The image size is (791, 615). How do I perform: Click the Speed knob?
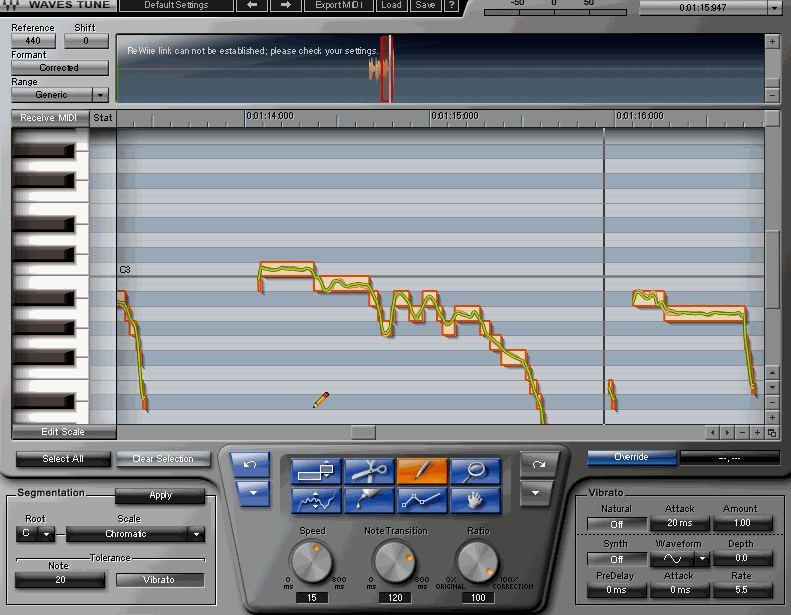click(x=312, y=562)
